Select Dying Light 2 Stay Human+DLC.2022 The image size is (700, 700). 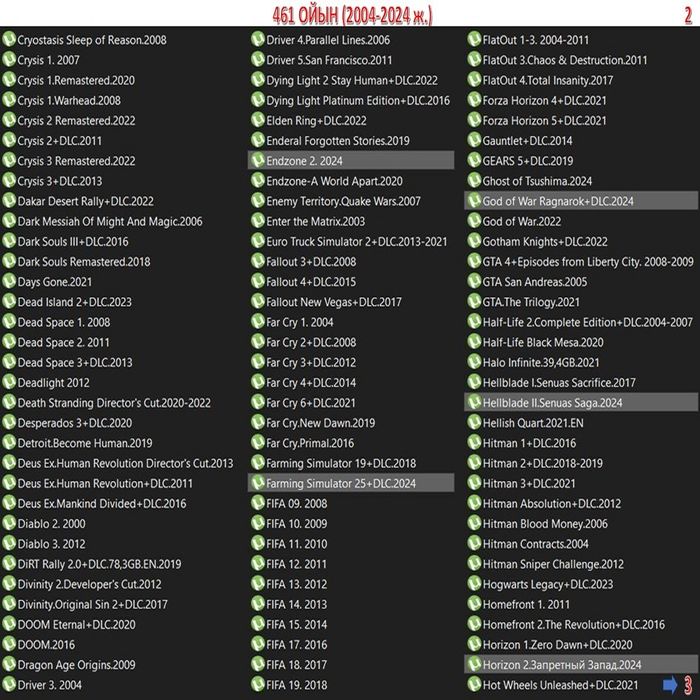[x=352, y=80]
